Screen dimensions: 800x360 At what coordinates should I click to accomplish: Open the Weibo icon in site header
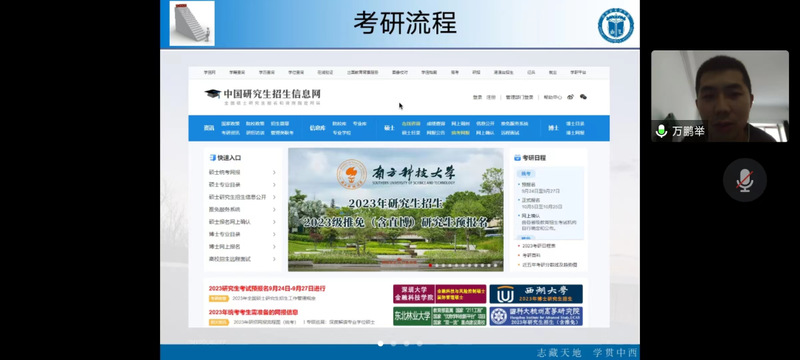tap(570, 97)
